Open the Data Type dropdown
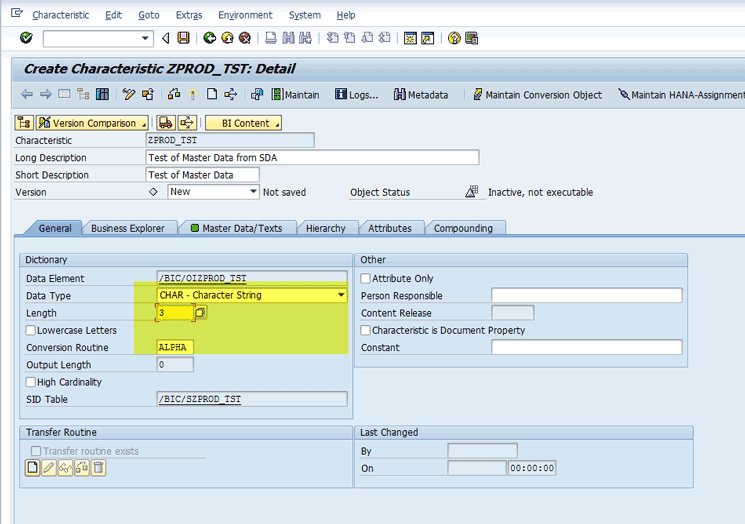Image resolution: width=745 pixels, height=524 pixels. pos(341,296)
